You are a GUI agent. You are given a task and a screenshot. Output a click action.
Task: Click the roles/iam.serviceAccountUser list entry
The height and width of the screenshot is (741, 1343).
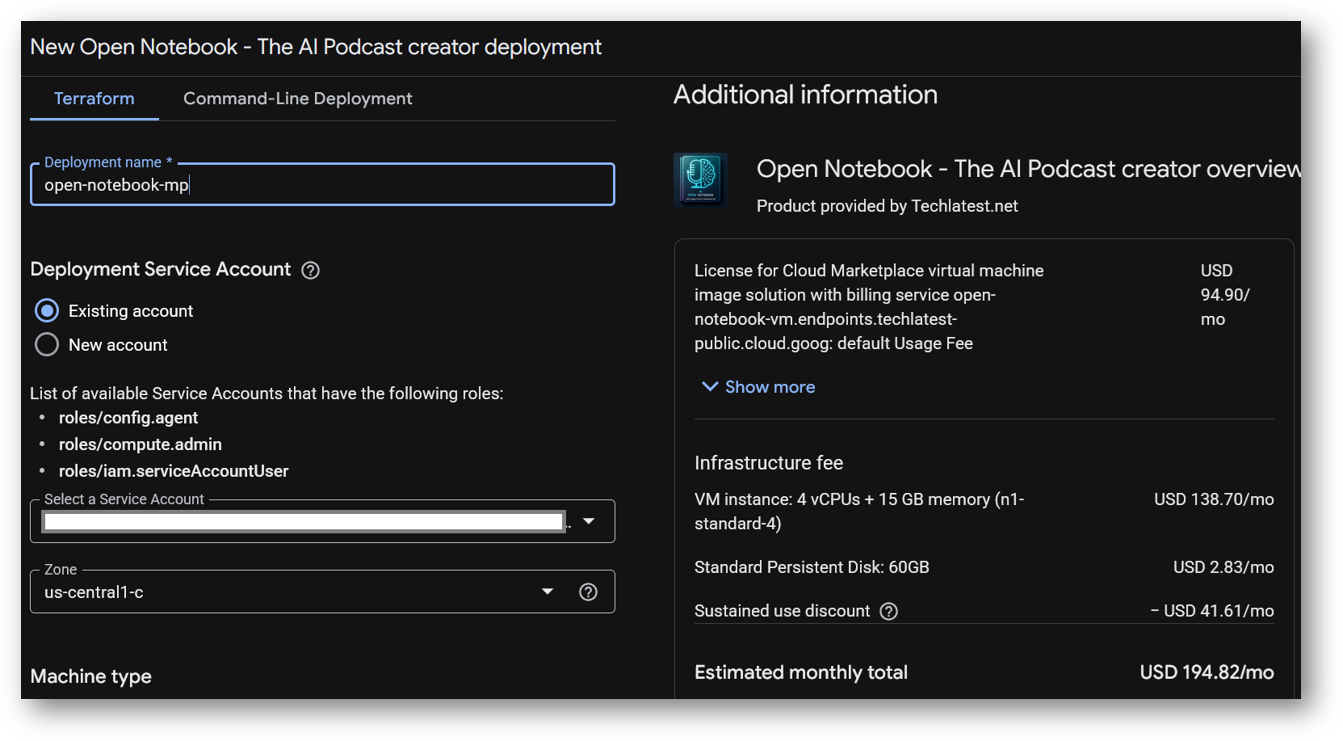(174, 471)
